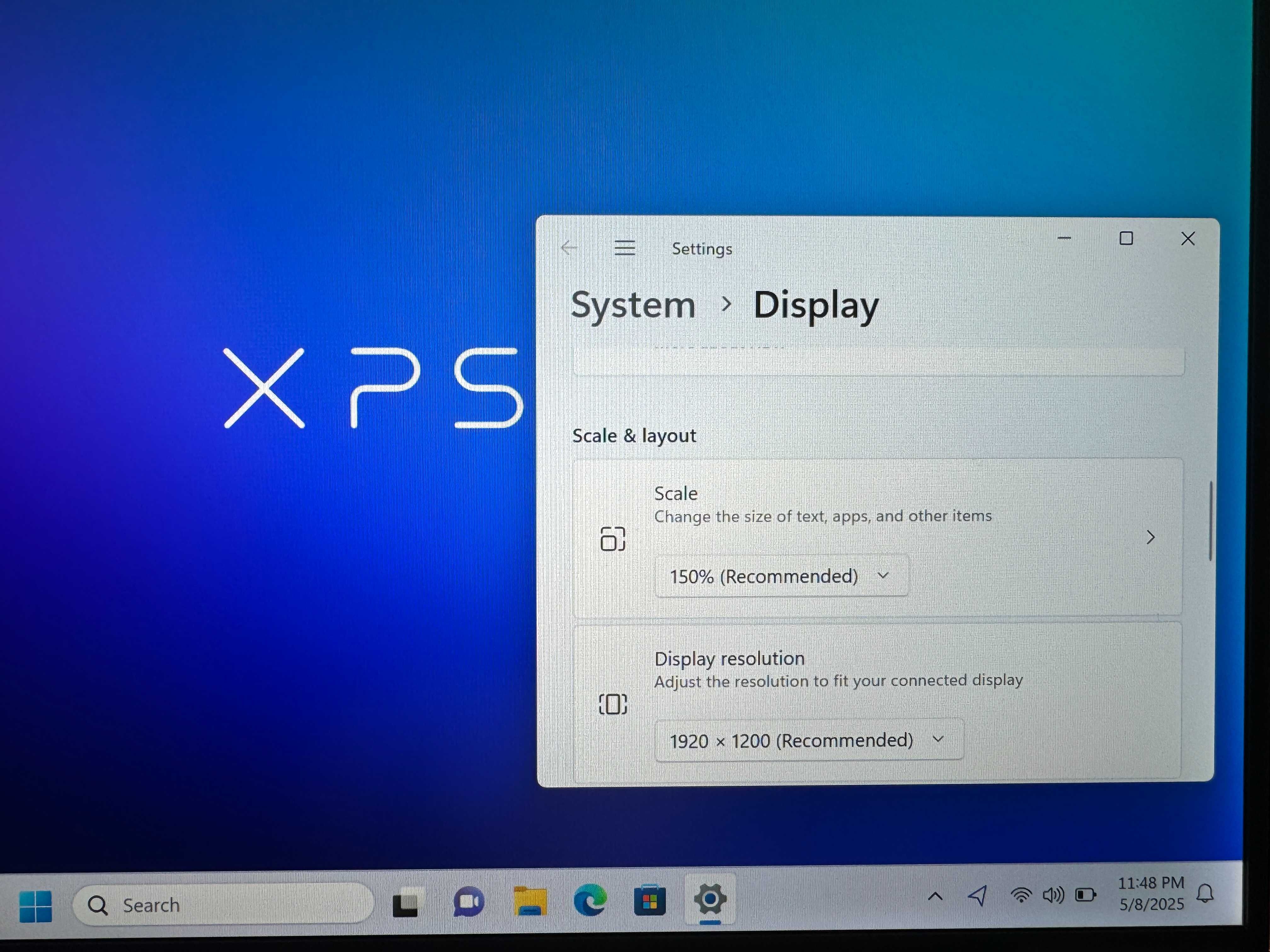Screen dimensions: 1270x952
Task: Click the location arrow tray icon
Action: click(978, 895)
